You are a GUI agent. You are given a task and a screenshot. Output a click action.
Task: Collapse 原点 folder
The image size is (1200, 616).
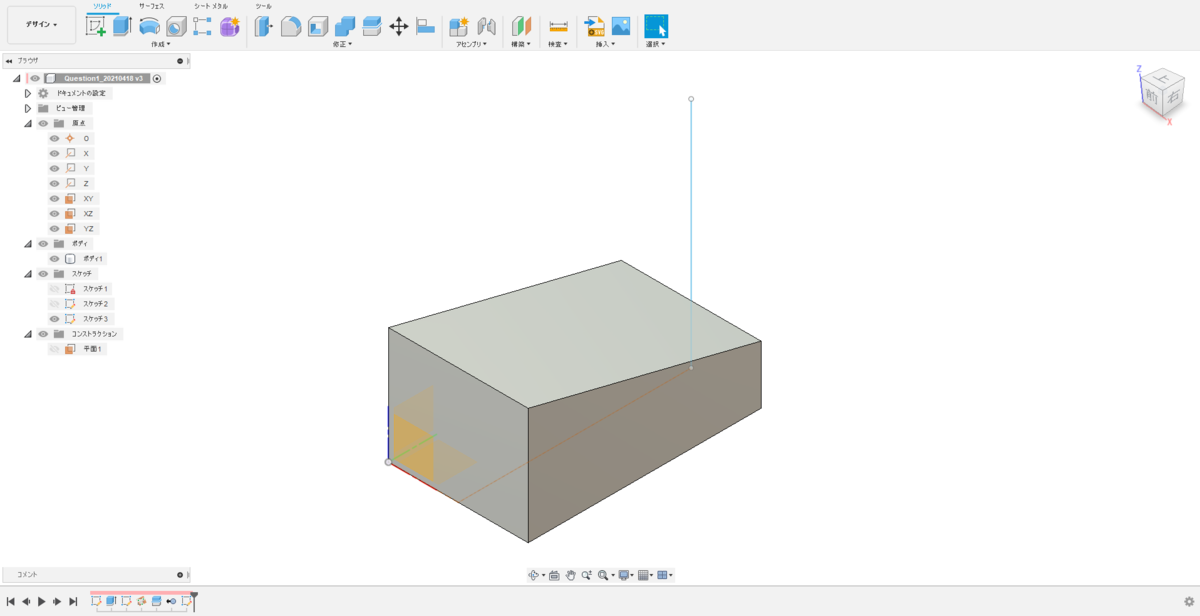(28, 123)
